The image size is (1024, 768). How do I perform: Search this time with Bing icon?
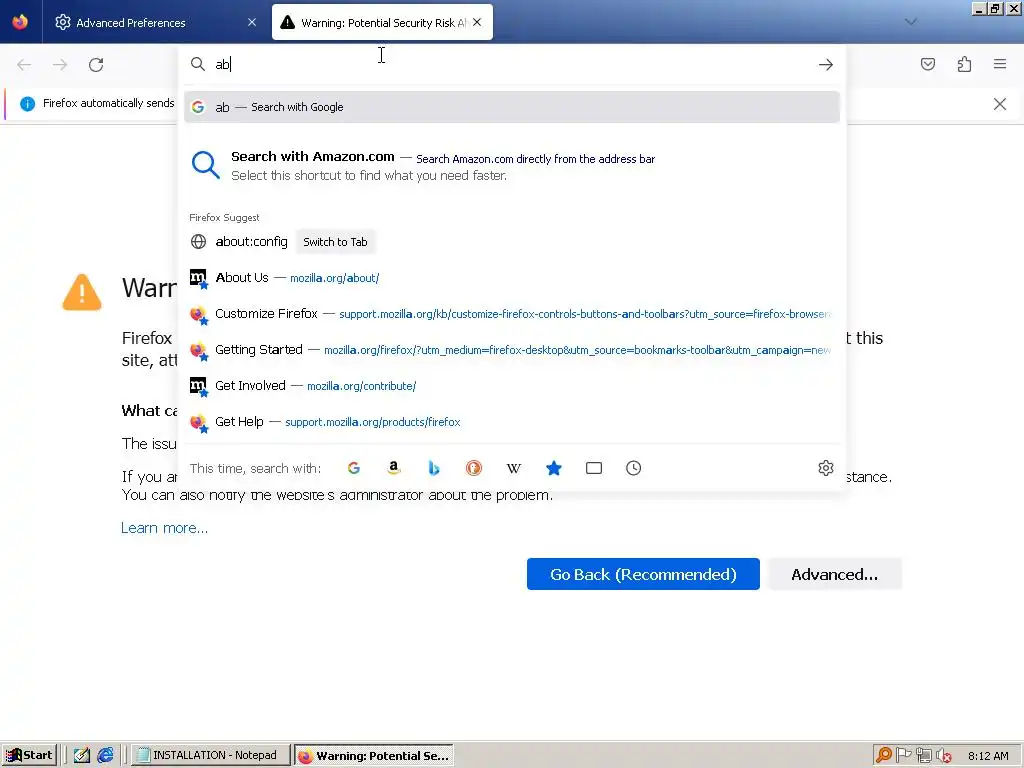click(434, 468)
